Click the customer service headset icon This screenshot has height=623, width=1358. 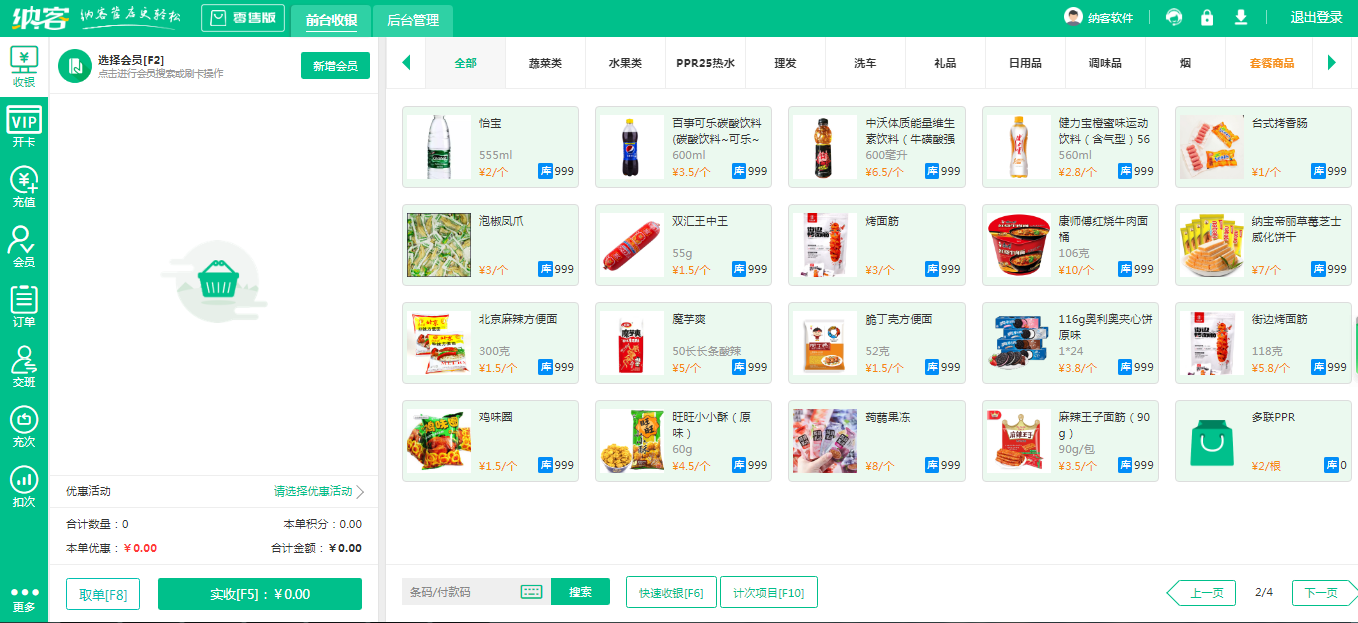point(1174,17)
